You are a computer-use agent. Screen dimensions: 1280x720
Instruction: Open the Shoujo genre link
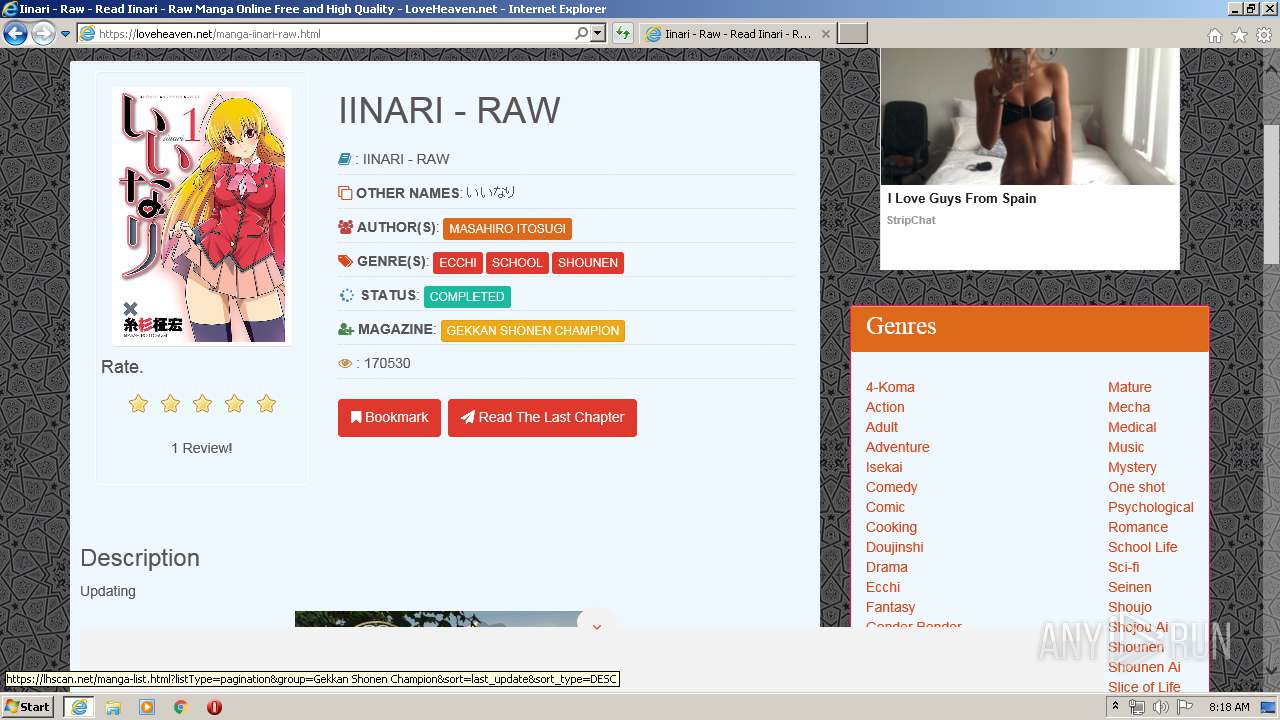1130,607
